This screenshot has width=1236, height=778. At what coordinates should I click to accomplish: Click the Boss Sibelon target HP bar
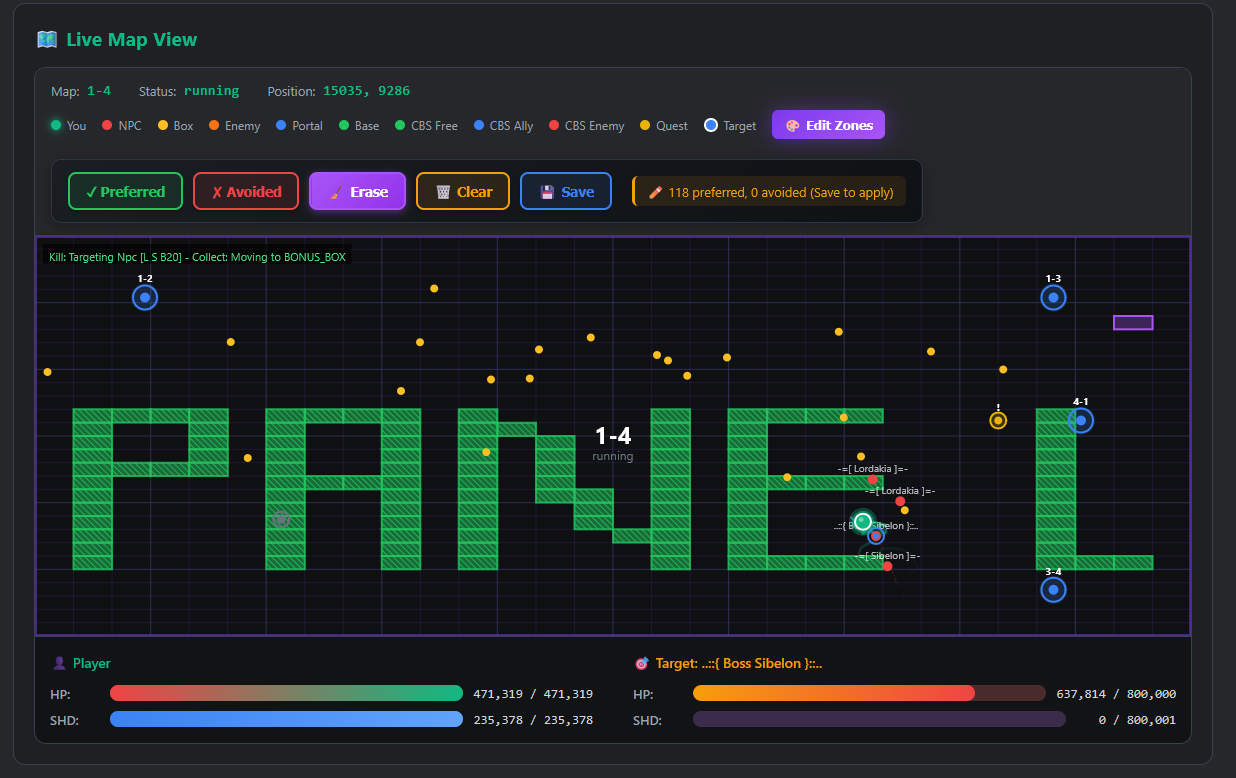868,693
